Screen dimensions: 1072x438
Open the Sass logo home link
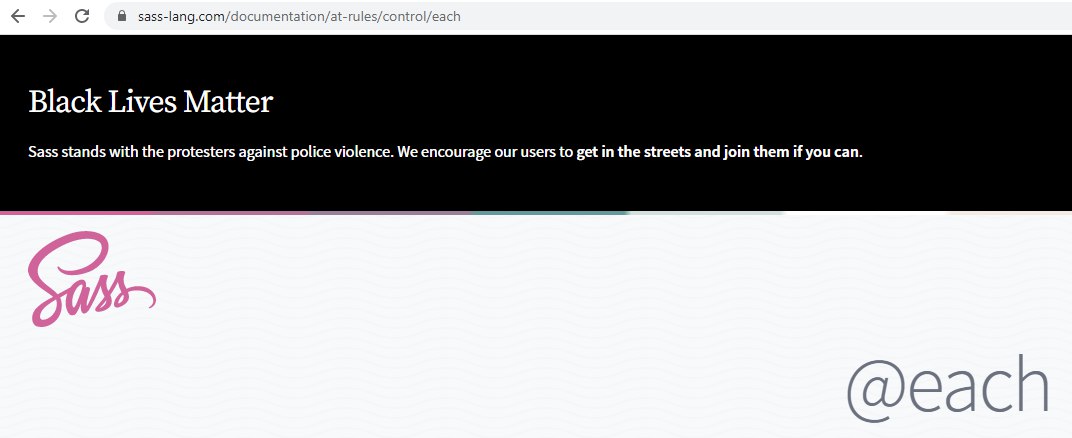tap(92, 279)
